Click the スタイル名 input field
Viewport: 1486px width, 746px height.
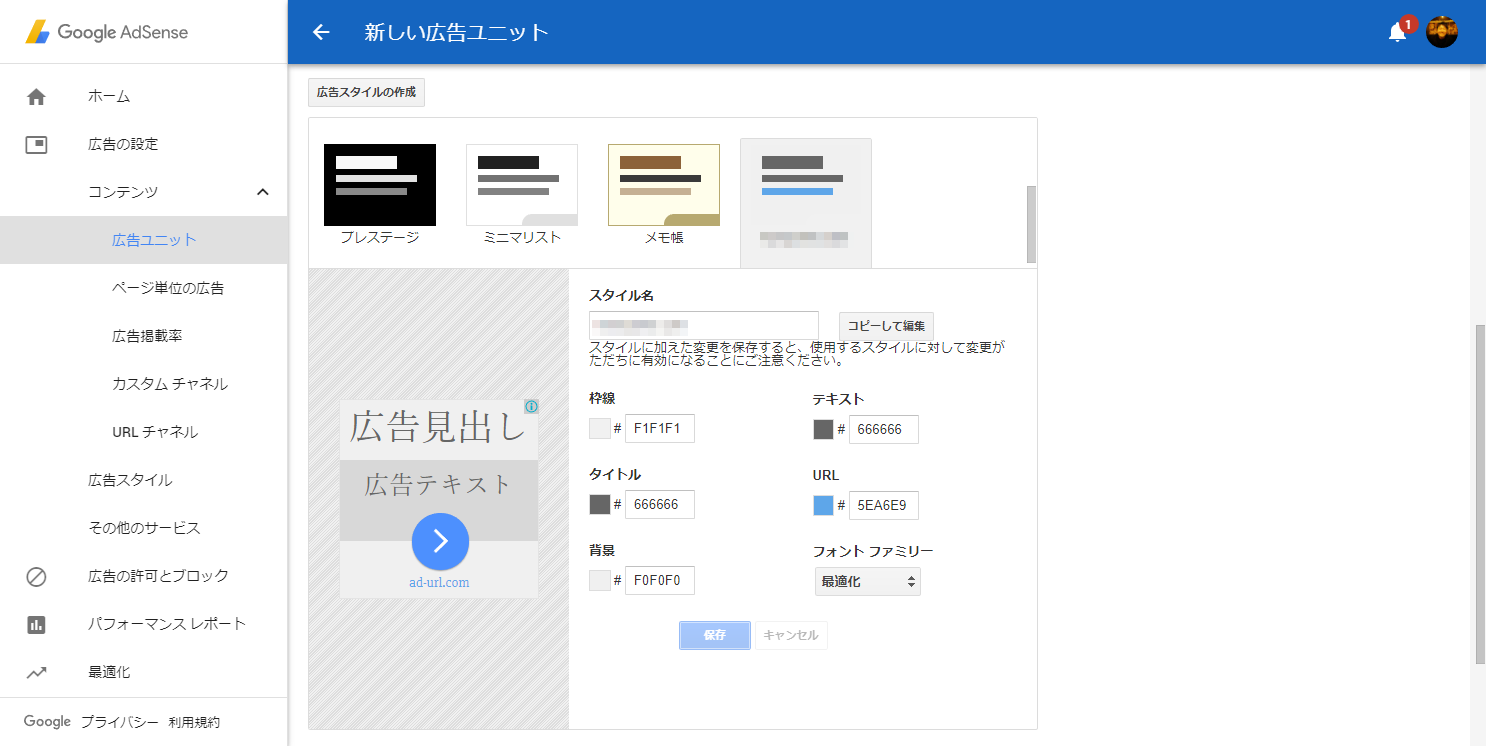click(x=704, y=326)
